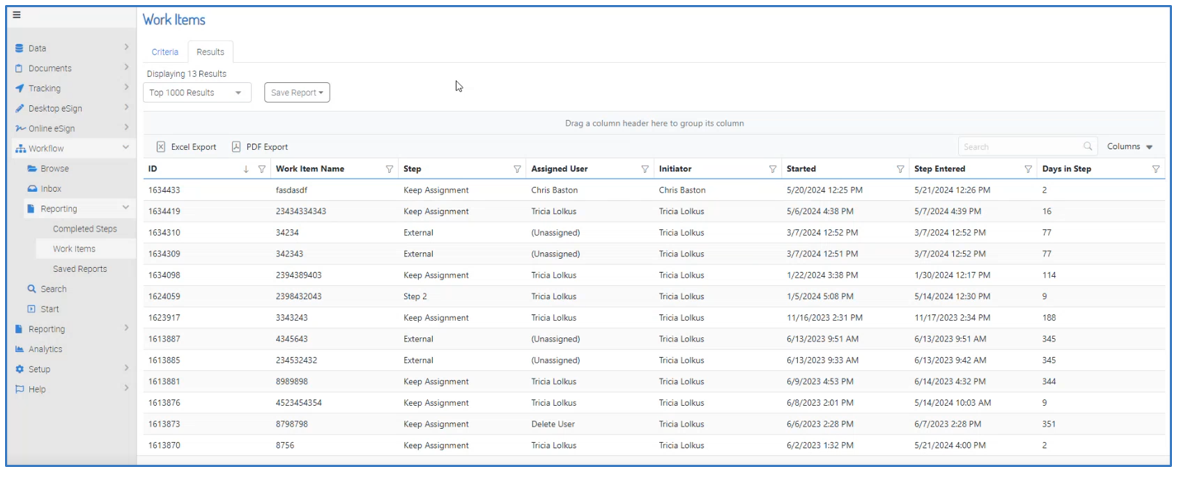Click the Setup gear icon
The height and width of the screenshot is (479, 1182).
[x=20, y=370]
